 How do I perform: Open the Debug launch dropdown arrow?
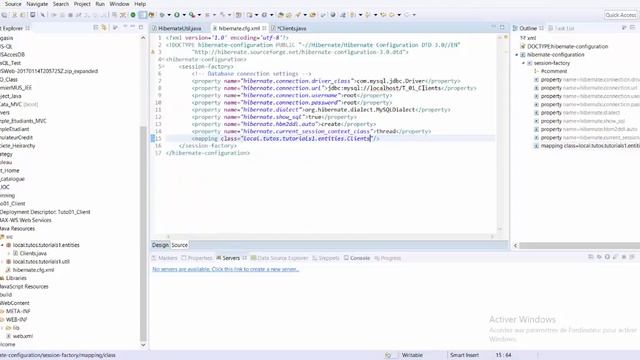(x=169, y=15)
